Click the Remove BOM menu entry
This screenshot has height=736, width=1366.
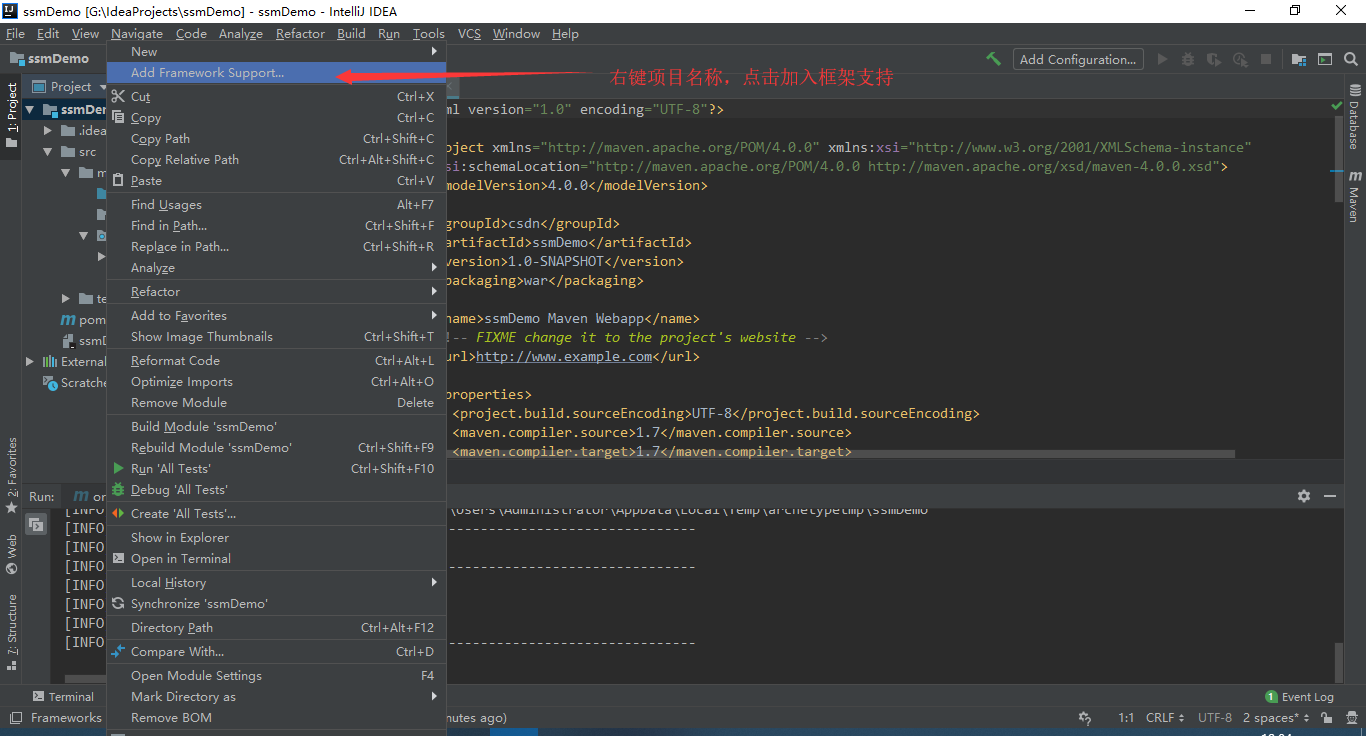pyautogui.click(x=276, y=717)
